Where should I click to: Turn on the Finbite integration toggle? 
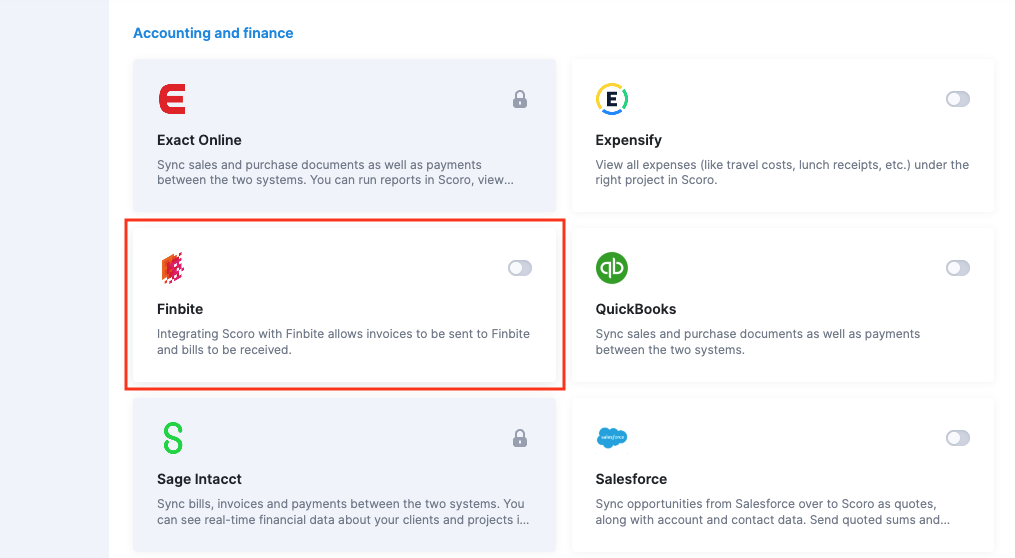(x=520, y=268)
